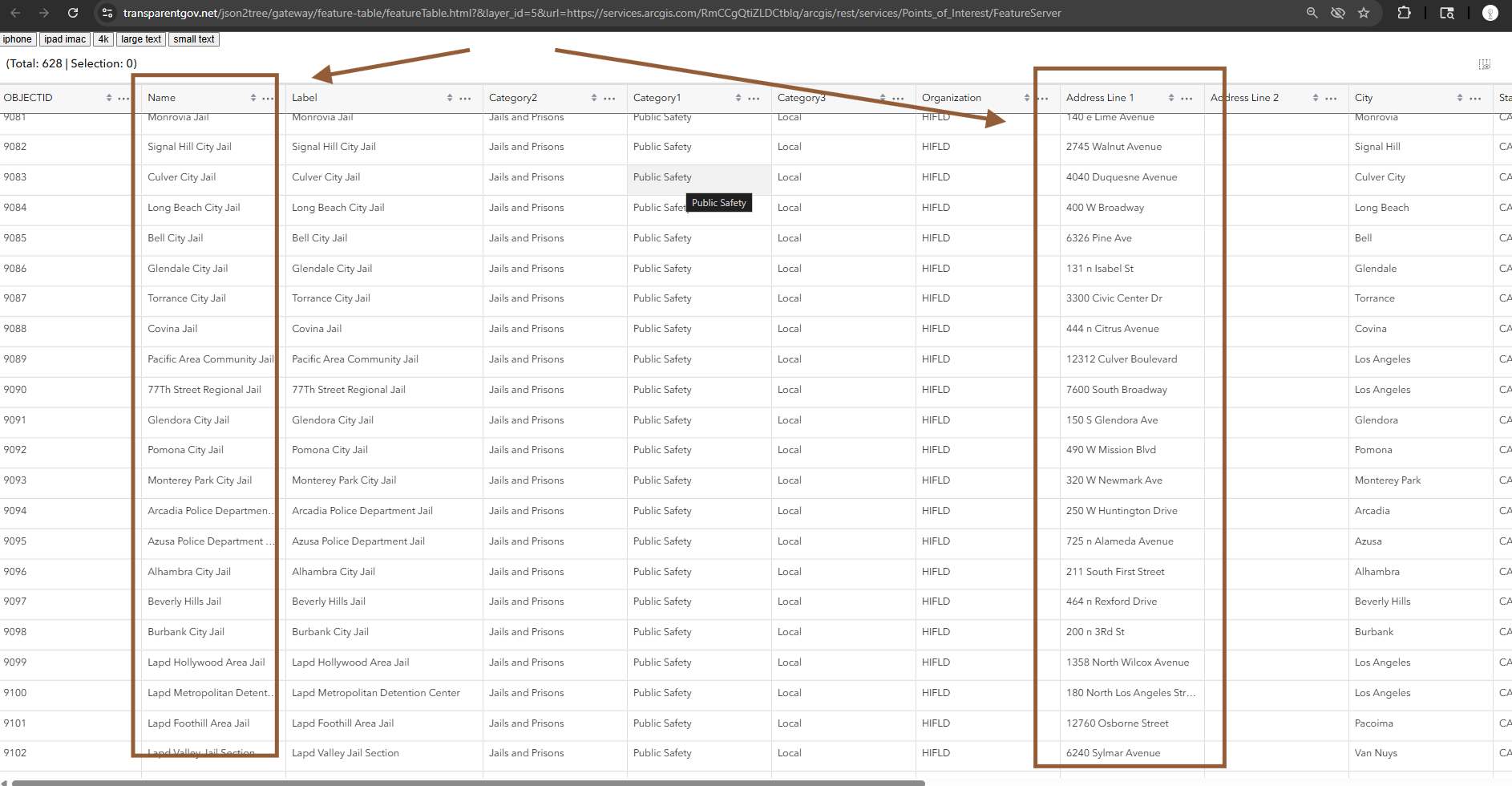
Task: Sort the Address Line 1 column
Action: 1171,98
